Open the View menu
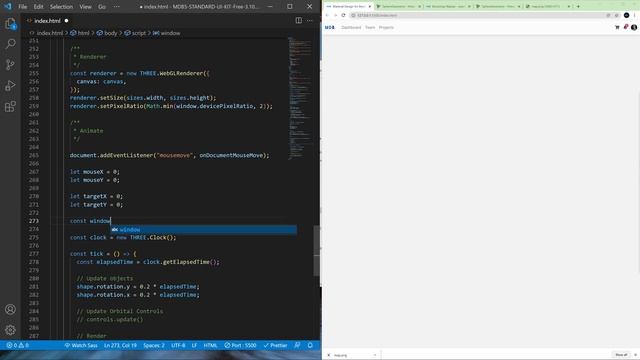This screenshot has width=640, height=360. coord(85,7)
